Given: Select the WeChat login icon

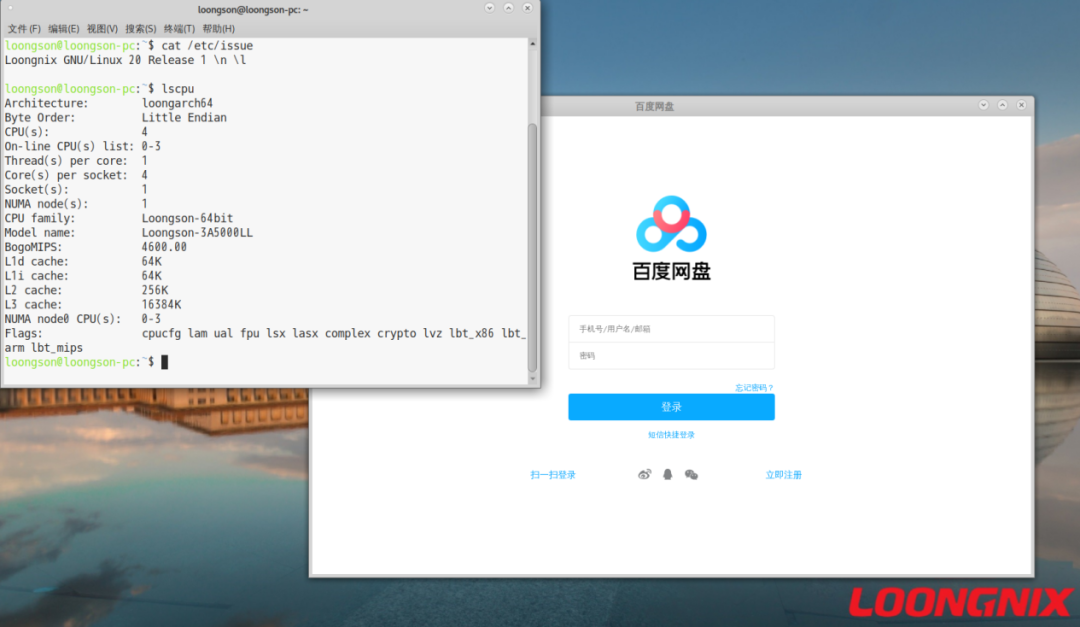Looking at the screenshot, I should (x=691, y=474).
